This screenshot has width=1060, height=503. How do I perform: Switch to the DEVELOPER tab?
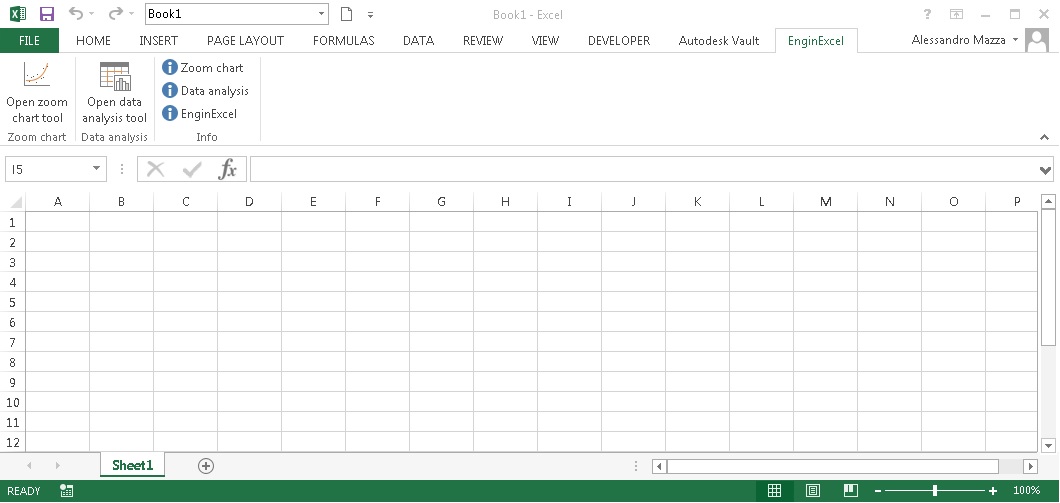619,41
